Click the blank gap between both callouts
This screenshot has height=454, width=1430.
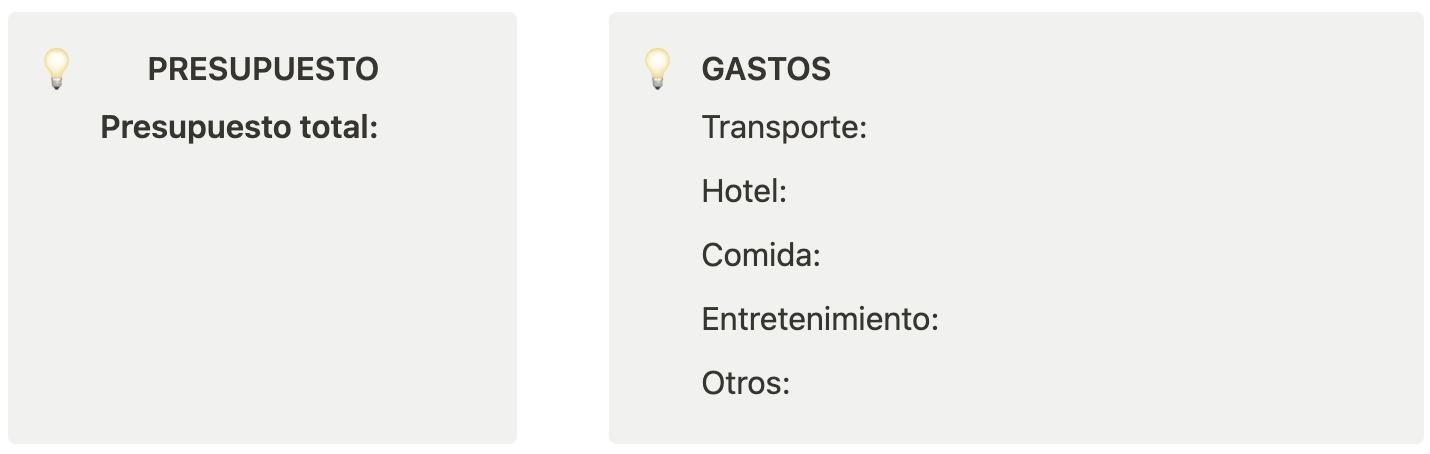point(563,228)
